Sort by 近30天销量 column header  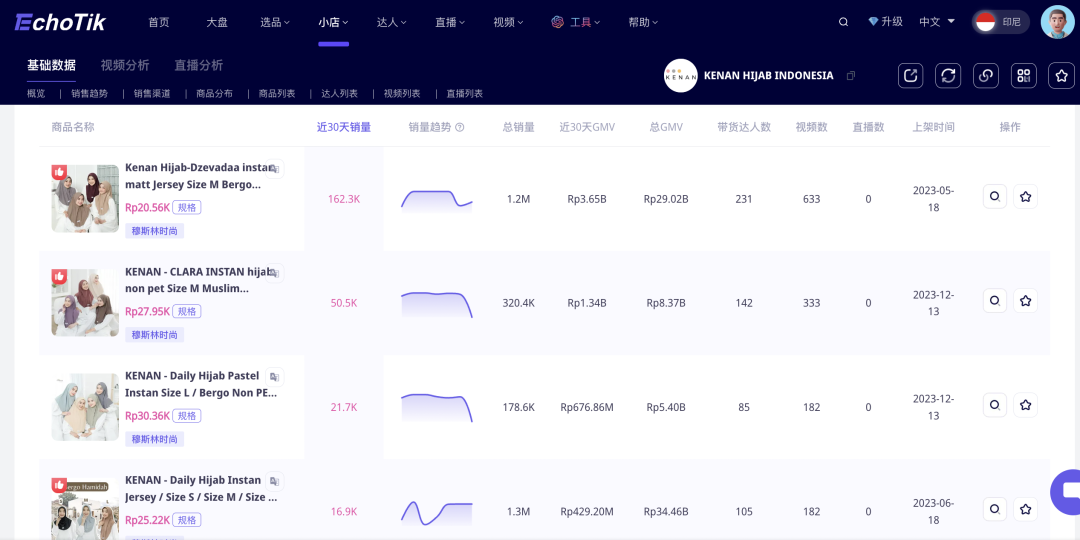[x=344, y=127]
